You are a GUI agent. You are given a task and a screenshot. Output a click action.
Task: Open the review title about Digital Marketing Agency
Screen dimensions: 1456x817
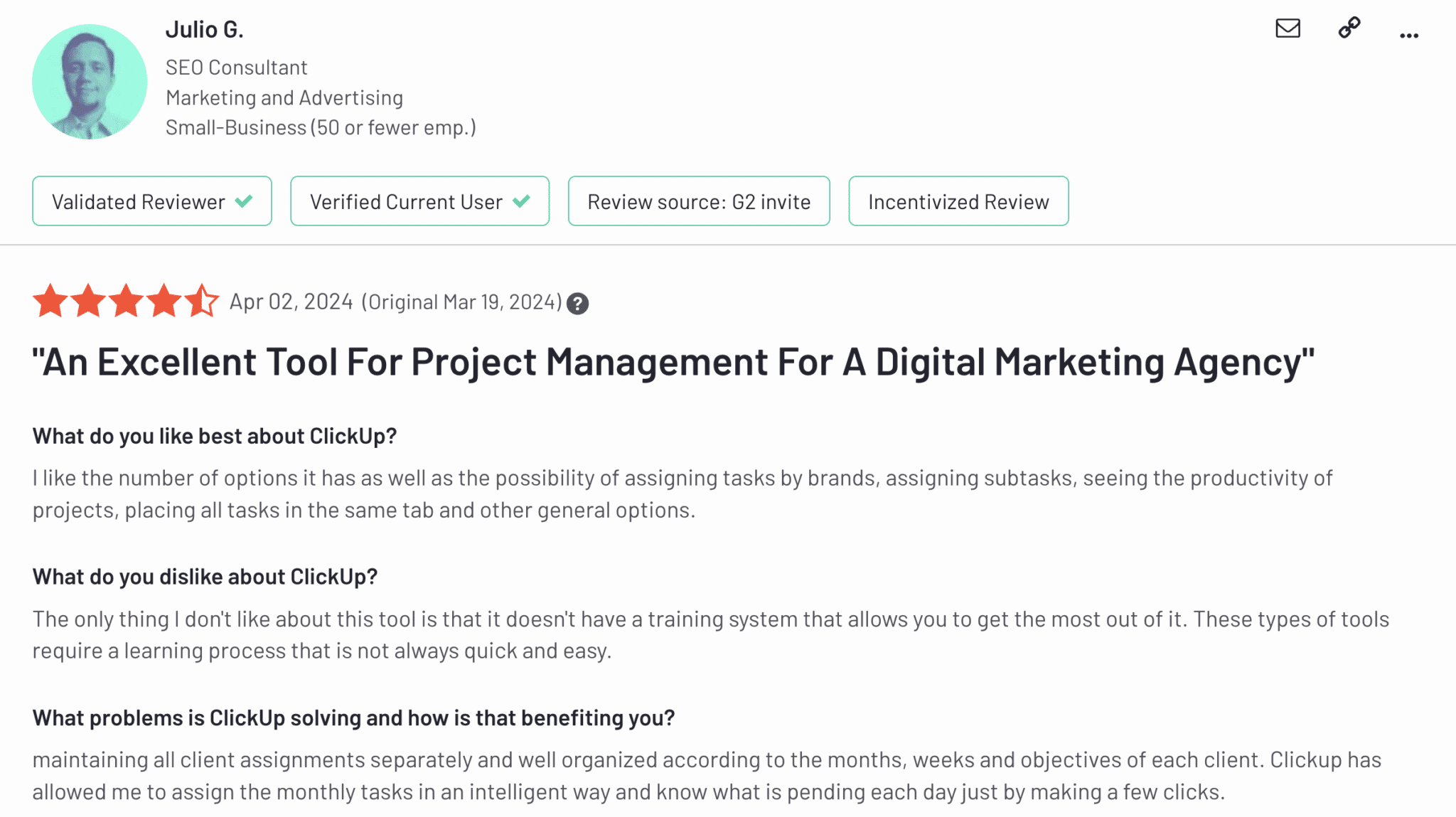click(x=674, y=363)
